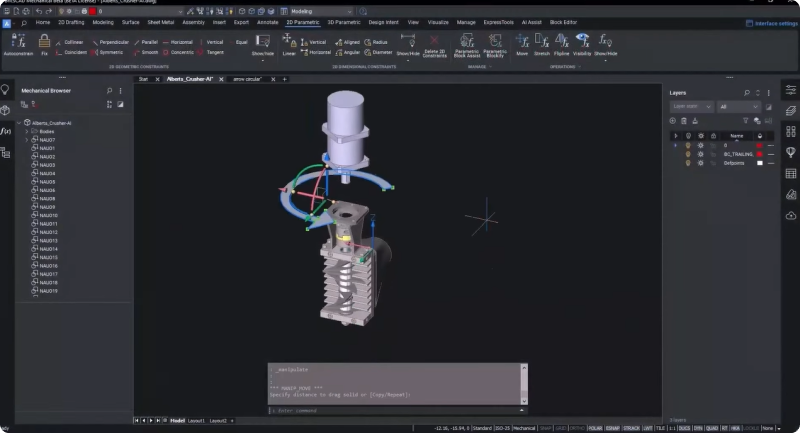Screen dimensions: 800x434
Task: Run the Autoconstrain tool
Action: 18,44
